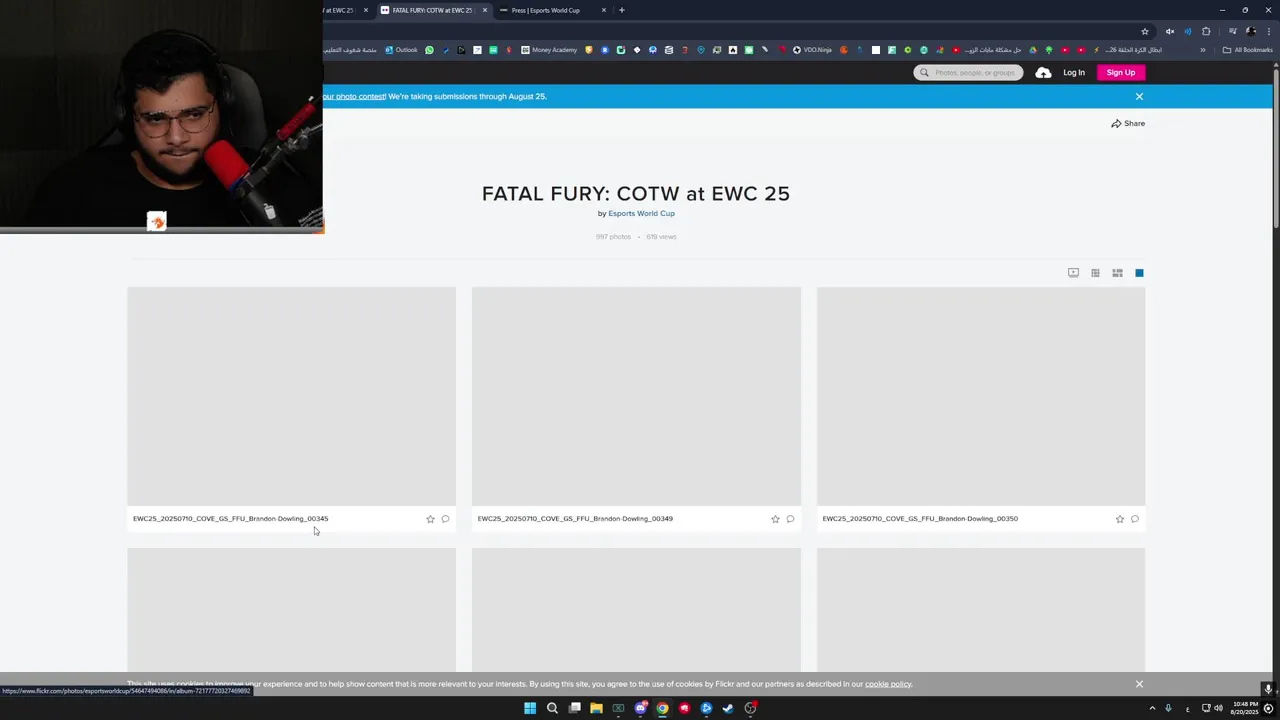The image size is (1280, 720).
Task: Expand the hidden bookmarks overflow chevron
Action: tap(1203, 50)
